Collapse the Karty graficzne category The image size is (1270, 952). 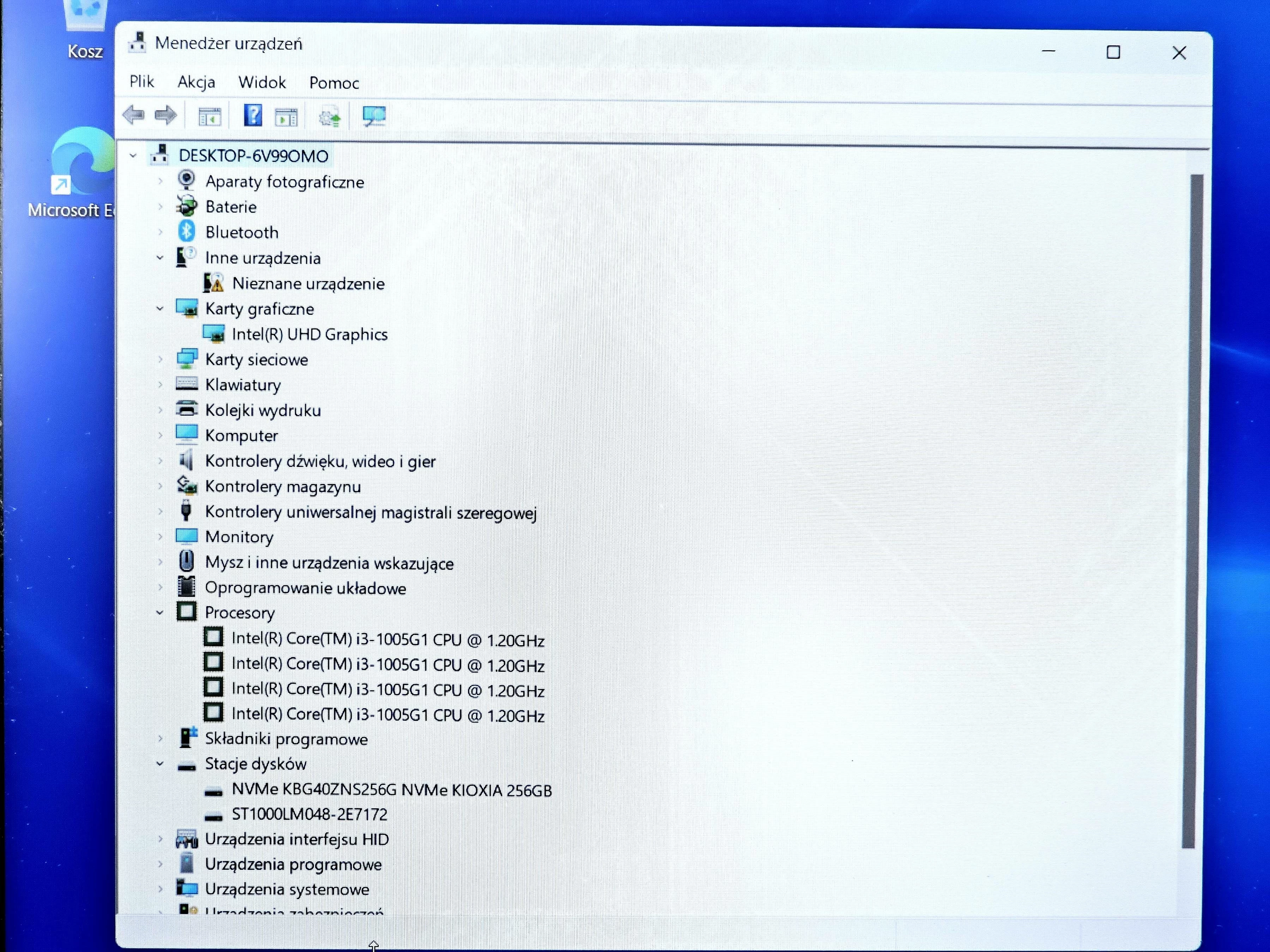tap(159, 308)
